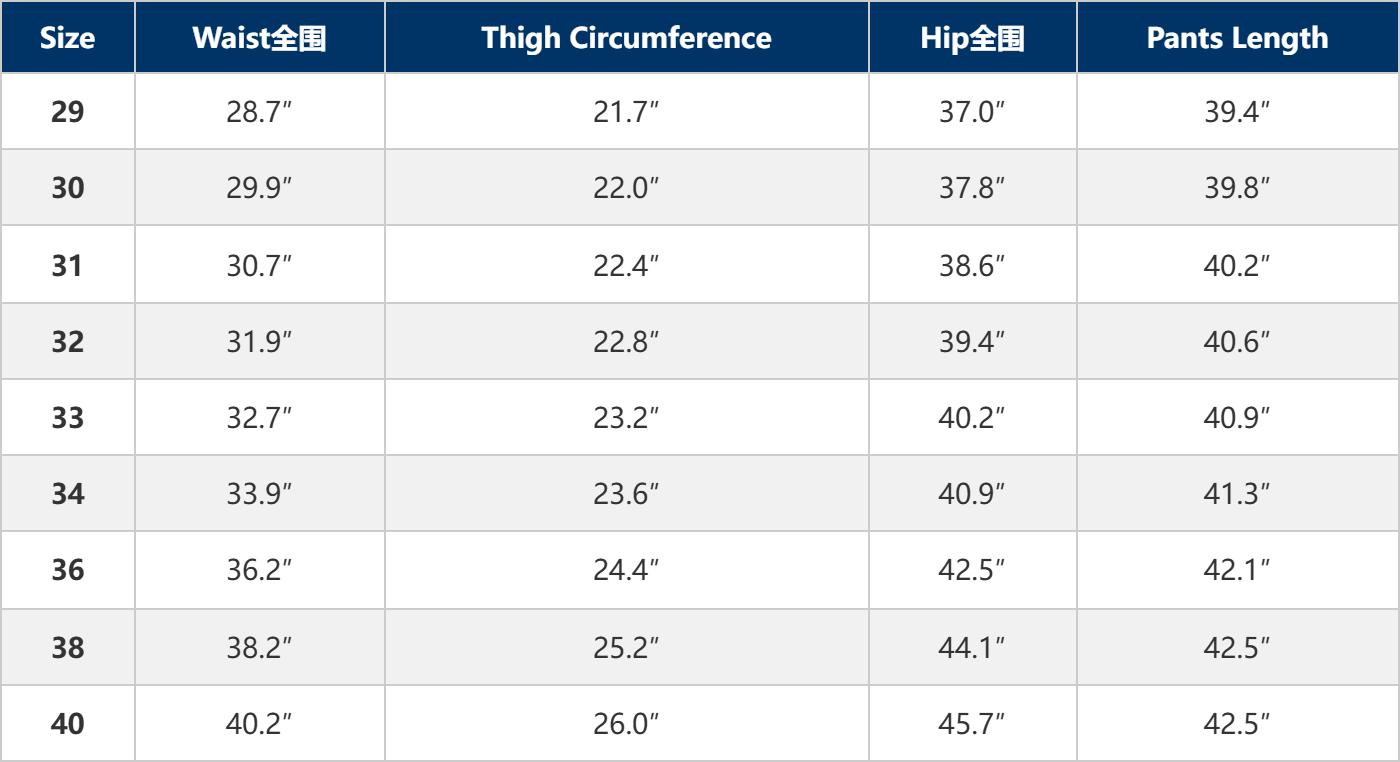Select the size 30 cell
This screenshot has height=762, width=1400.
pos(68,188)
